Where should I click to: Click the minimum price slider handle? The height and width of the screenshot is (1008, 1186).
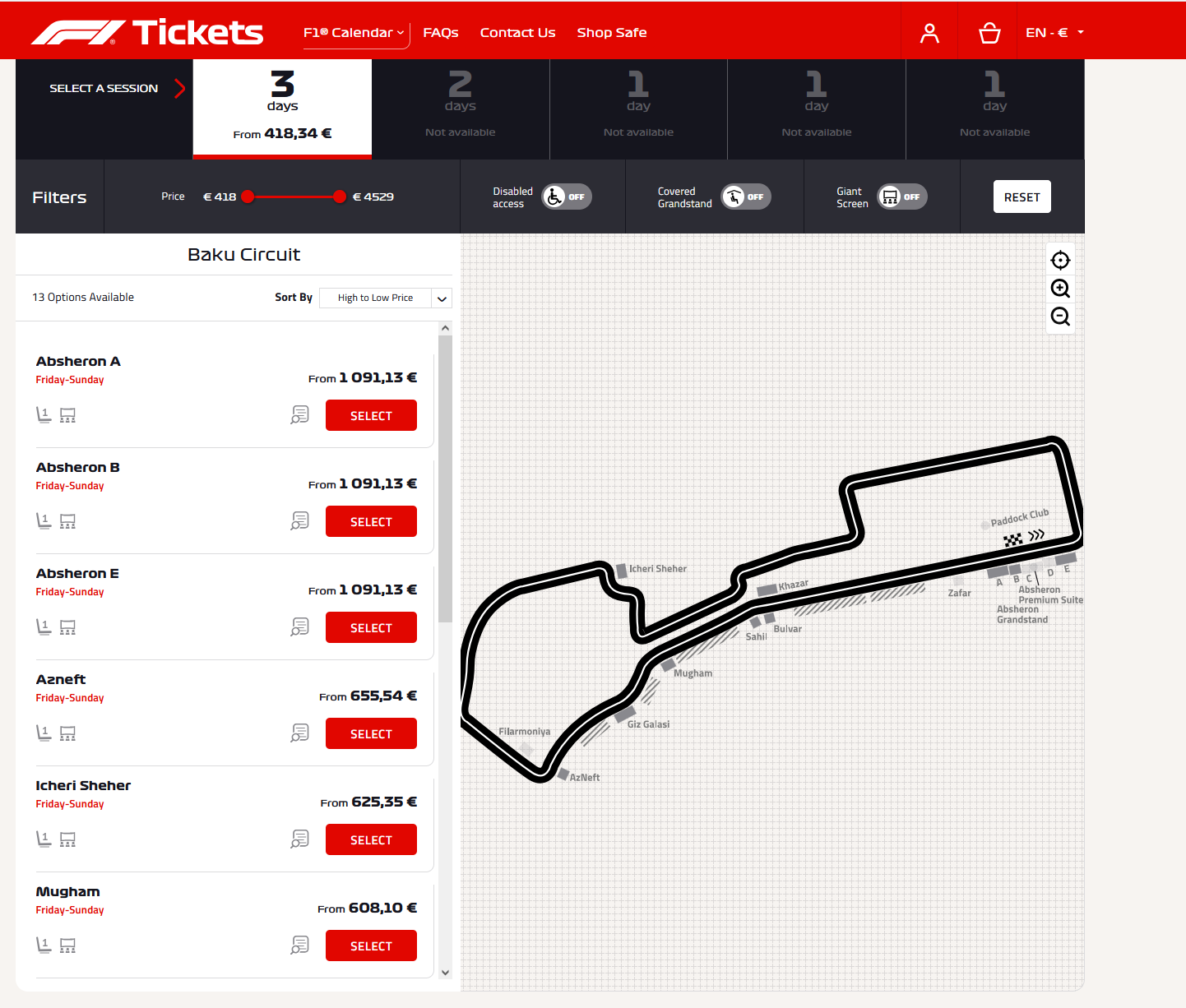click(248, 197)
